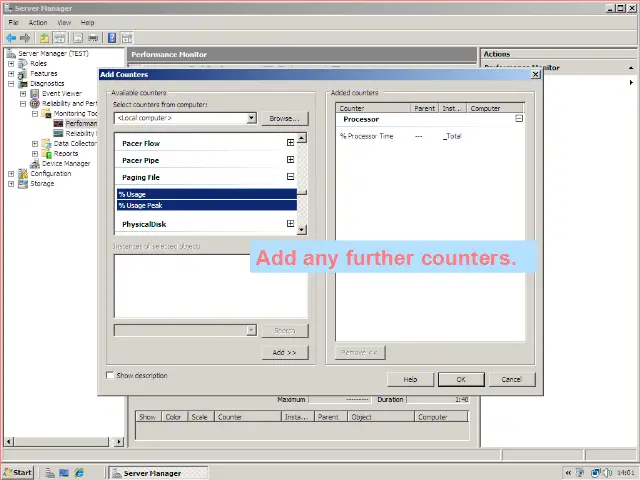Select the Event Viewer icon in tree

tap(35, 93)
